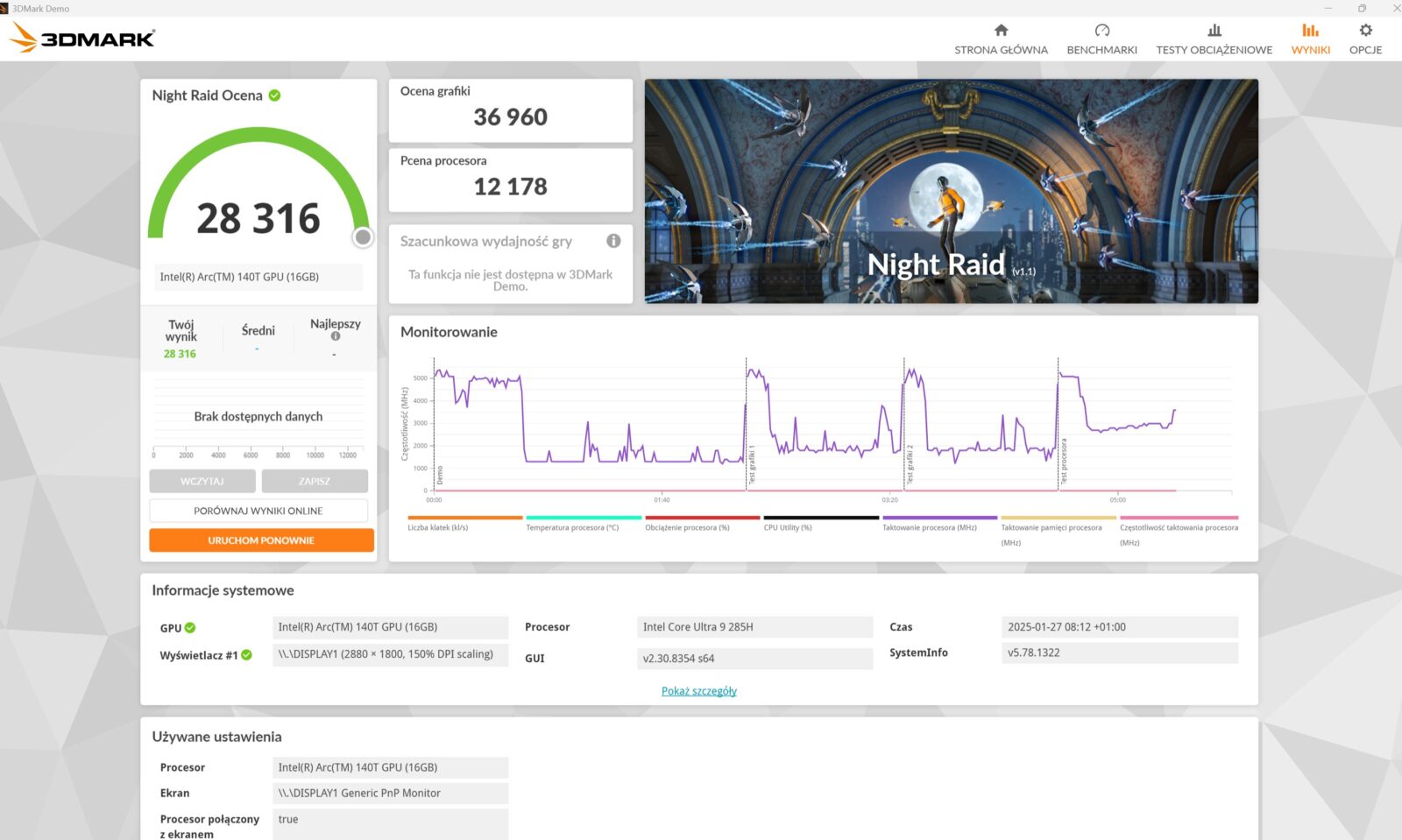Expand details via Pokaż szczegóły link

(698, 691)
